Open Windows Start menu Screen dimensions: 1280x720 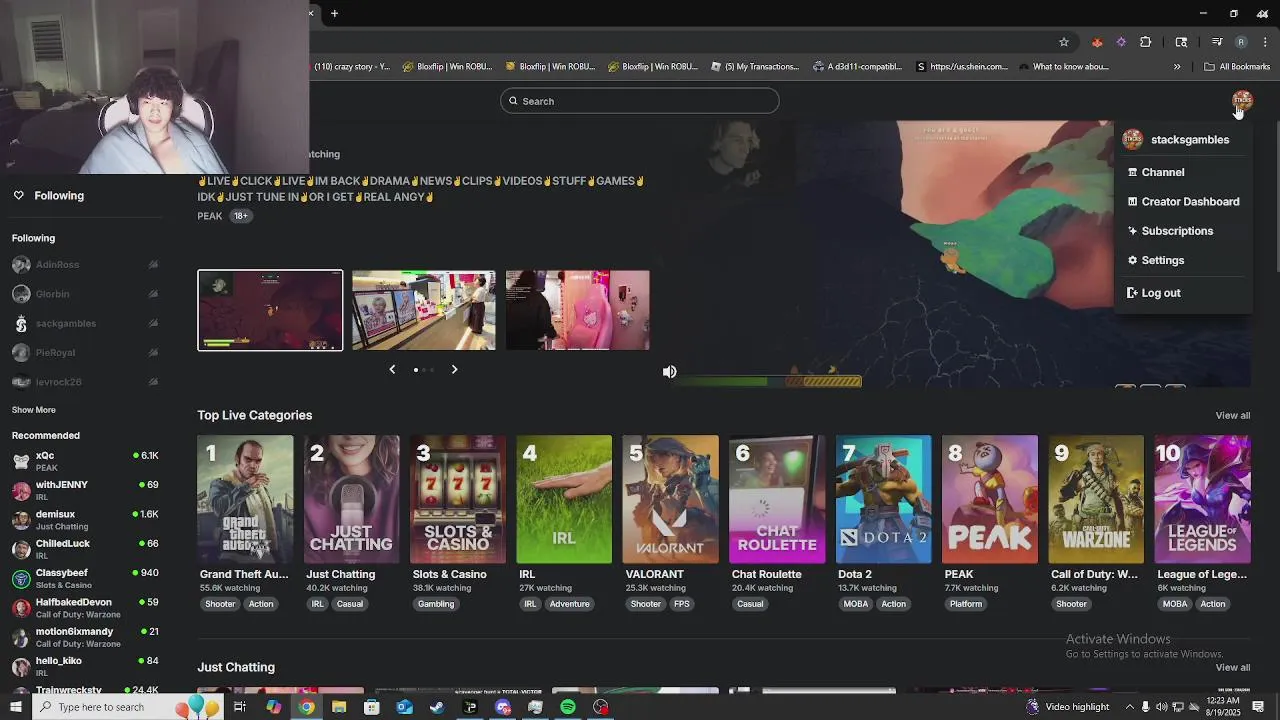point(15,707)
